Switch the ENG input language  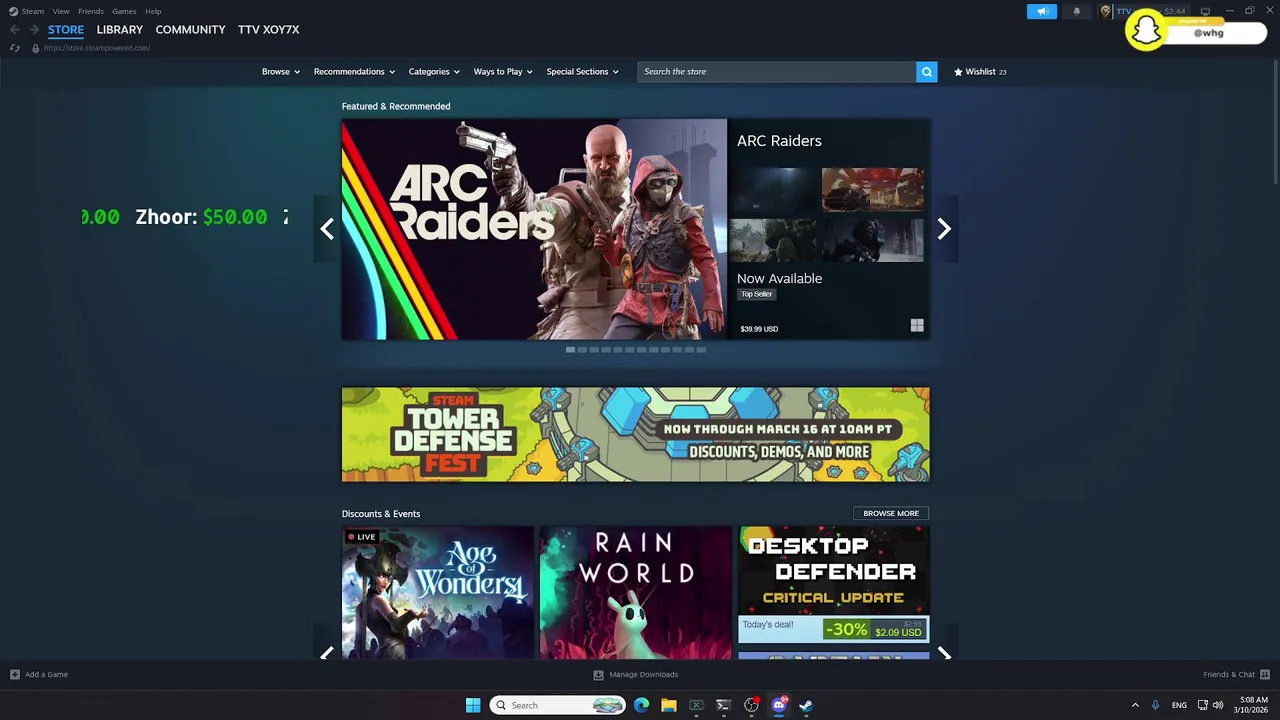1180,705
